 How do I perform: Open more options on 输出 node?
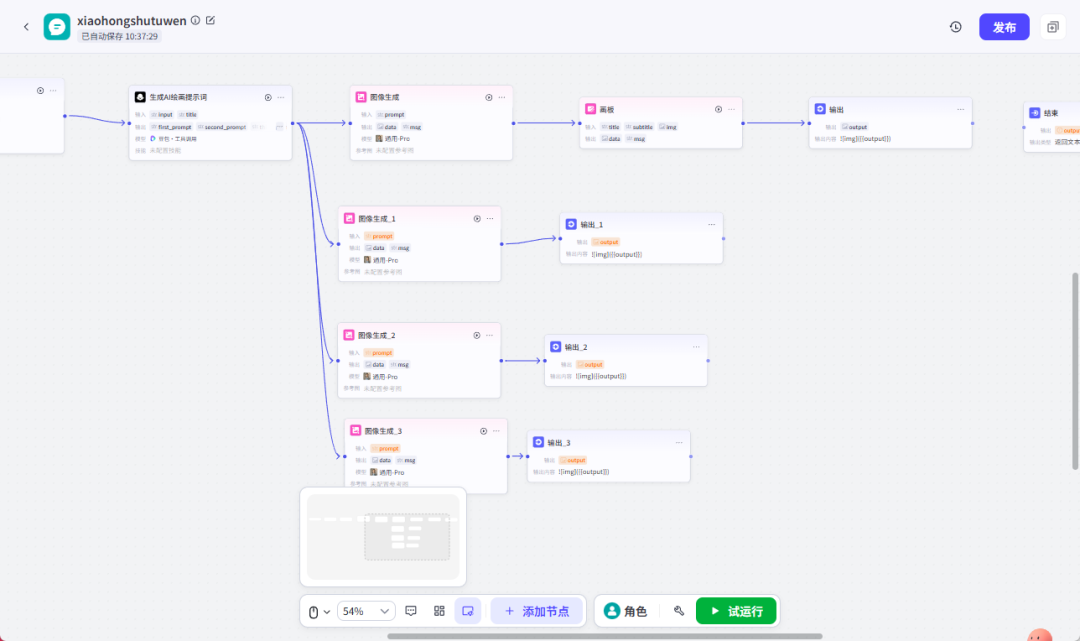(x=960, y=109)
